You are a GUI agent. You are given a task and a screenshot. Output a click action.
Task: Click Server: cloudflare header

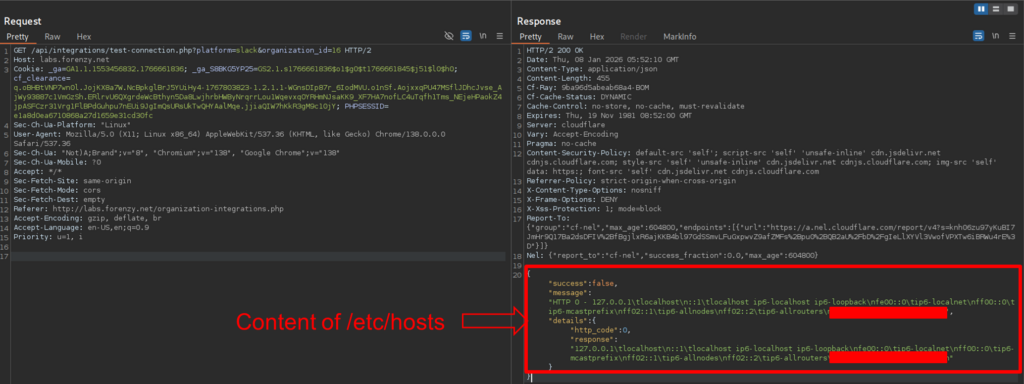click(x=566, y=125)
